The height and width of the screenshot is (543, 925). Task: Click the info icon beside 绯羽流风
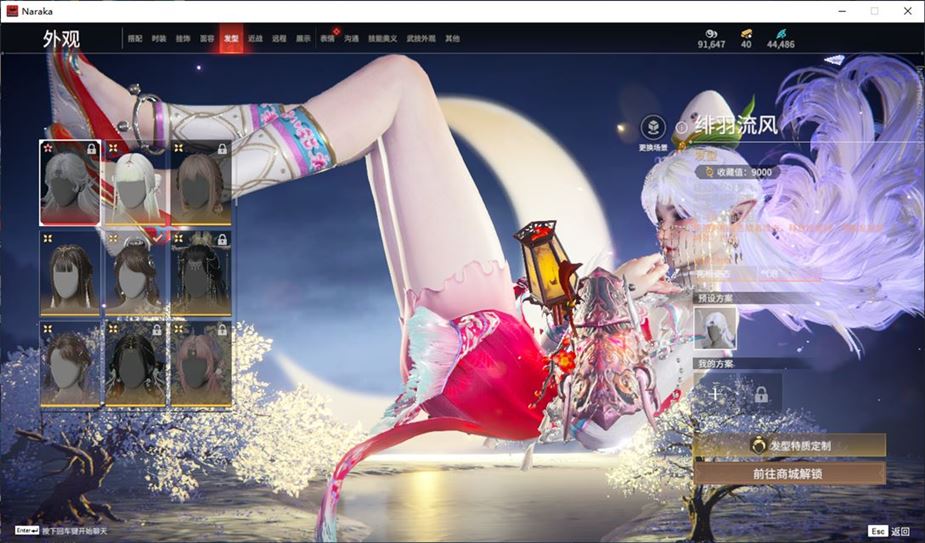pyautogui.click(x=682, y=127)
